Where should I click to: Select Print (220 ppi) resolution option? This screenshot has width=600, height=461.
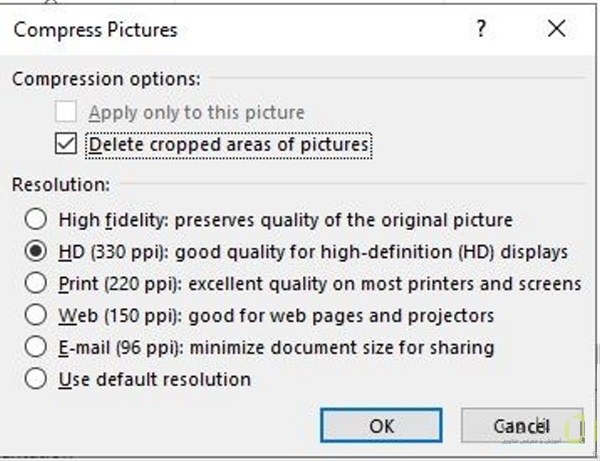37,283
